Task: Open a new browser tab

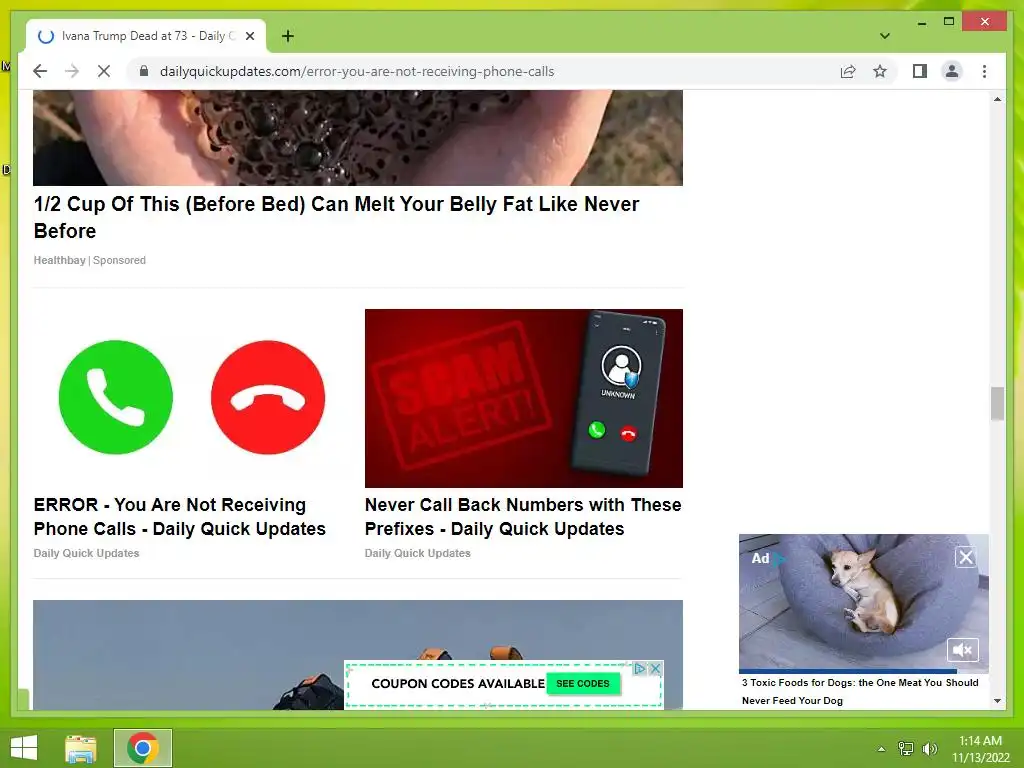Action: 288,36
